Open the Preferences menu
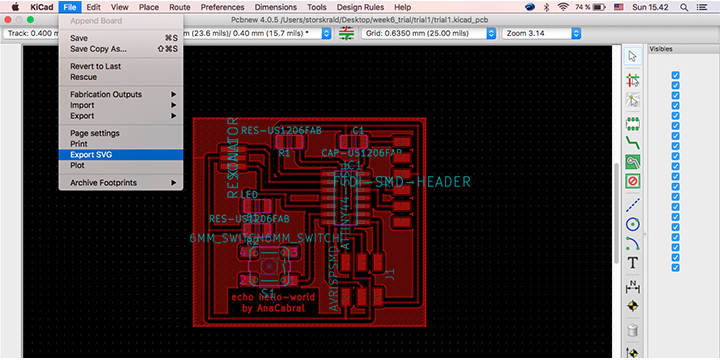 [222, 7]
